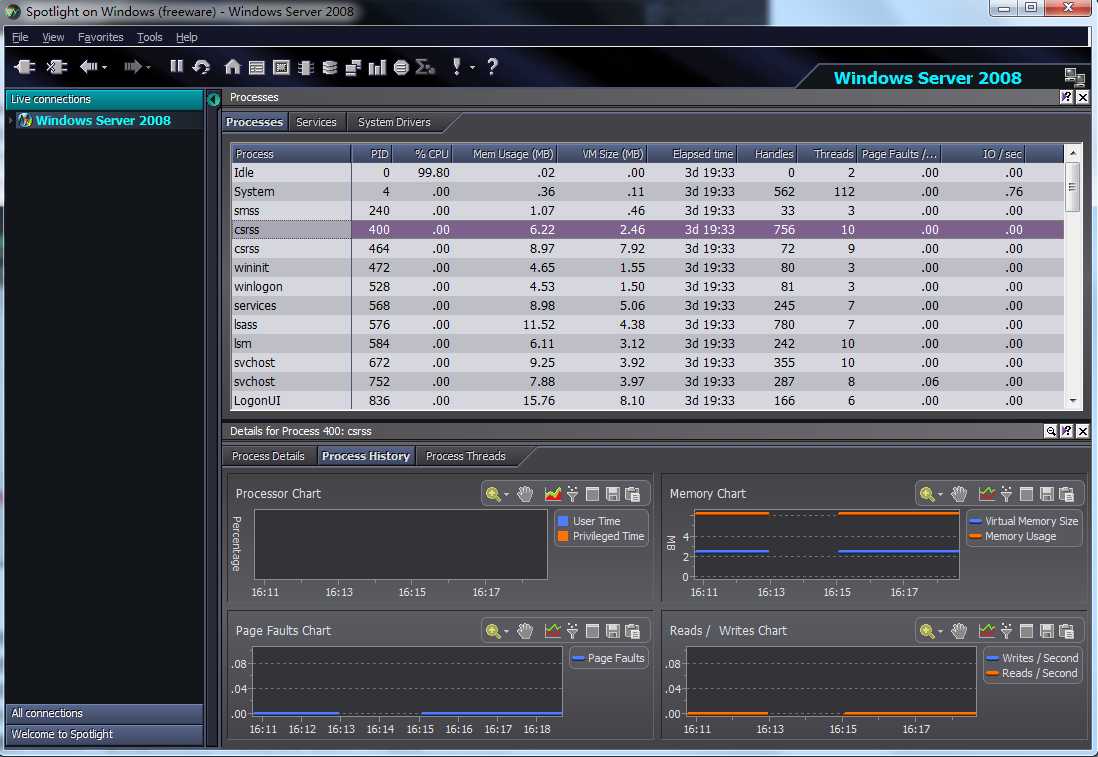This screenshot has height=757, width=1098.
Task: Open the alarm icon dropdown arrow
Action: [x=473, y=67]
